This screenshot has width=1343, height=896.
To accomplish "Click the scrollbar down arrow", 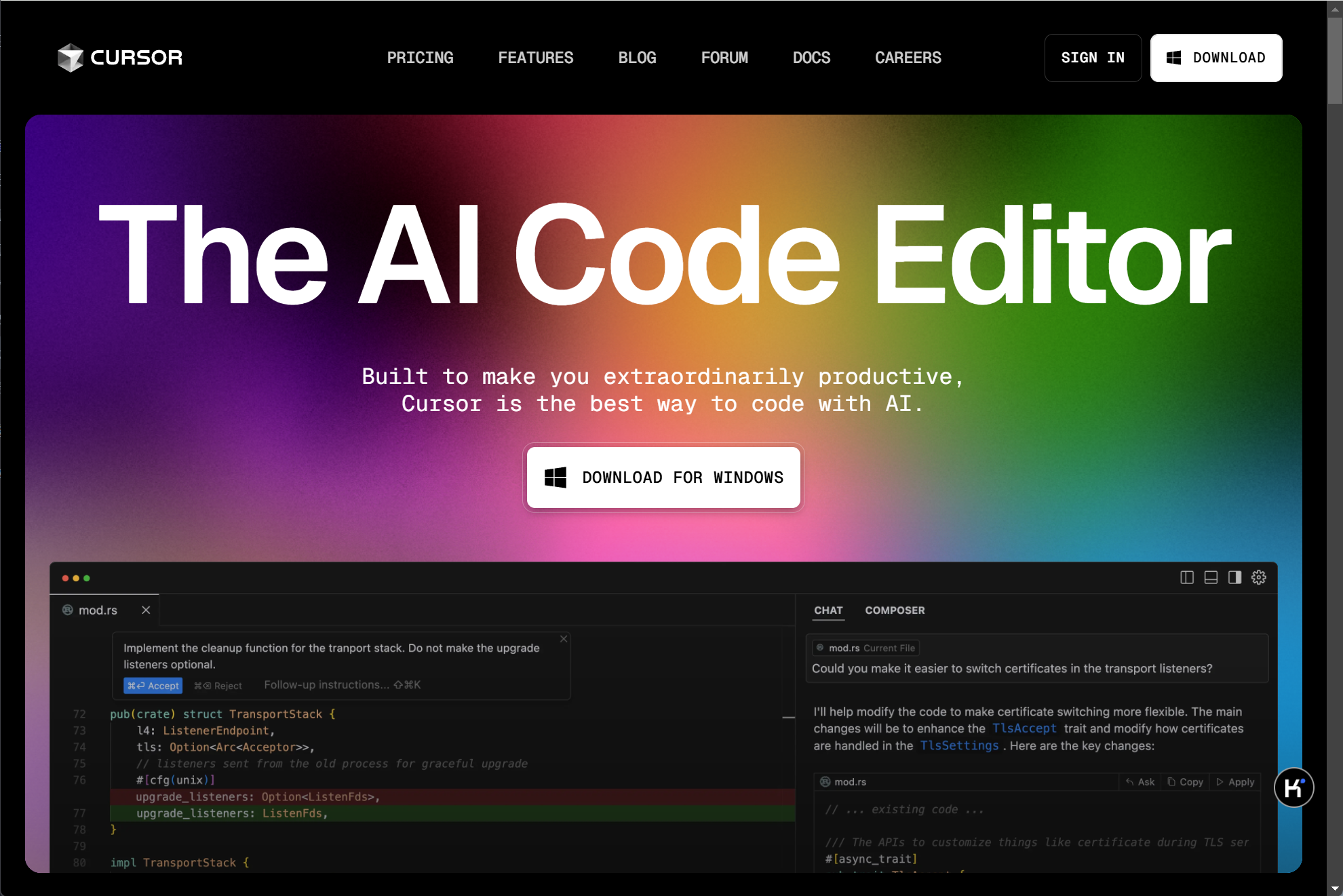I will point(1335,888).
